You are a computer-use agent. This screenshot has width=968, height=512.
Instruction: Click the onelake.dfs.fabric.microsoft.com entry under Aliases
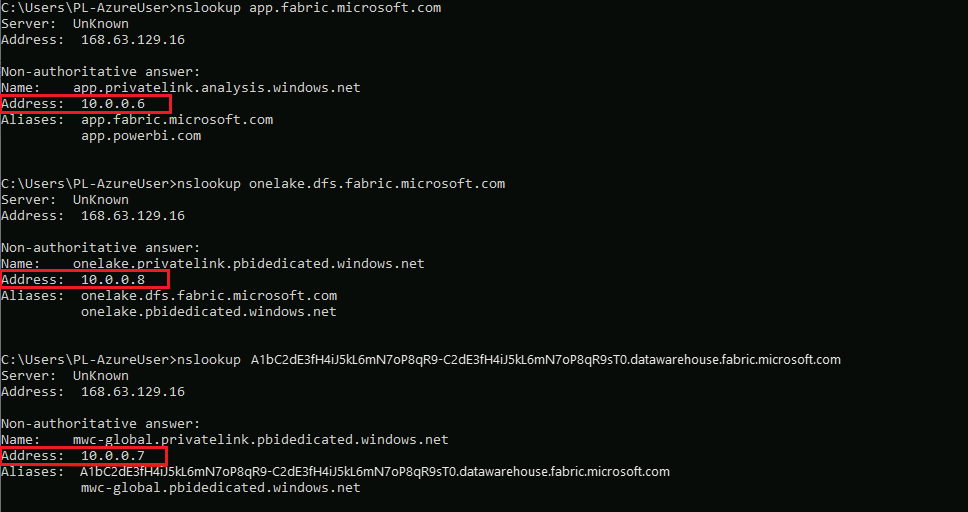coord(208,296)
